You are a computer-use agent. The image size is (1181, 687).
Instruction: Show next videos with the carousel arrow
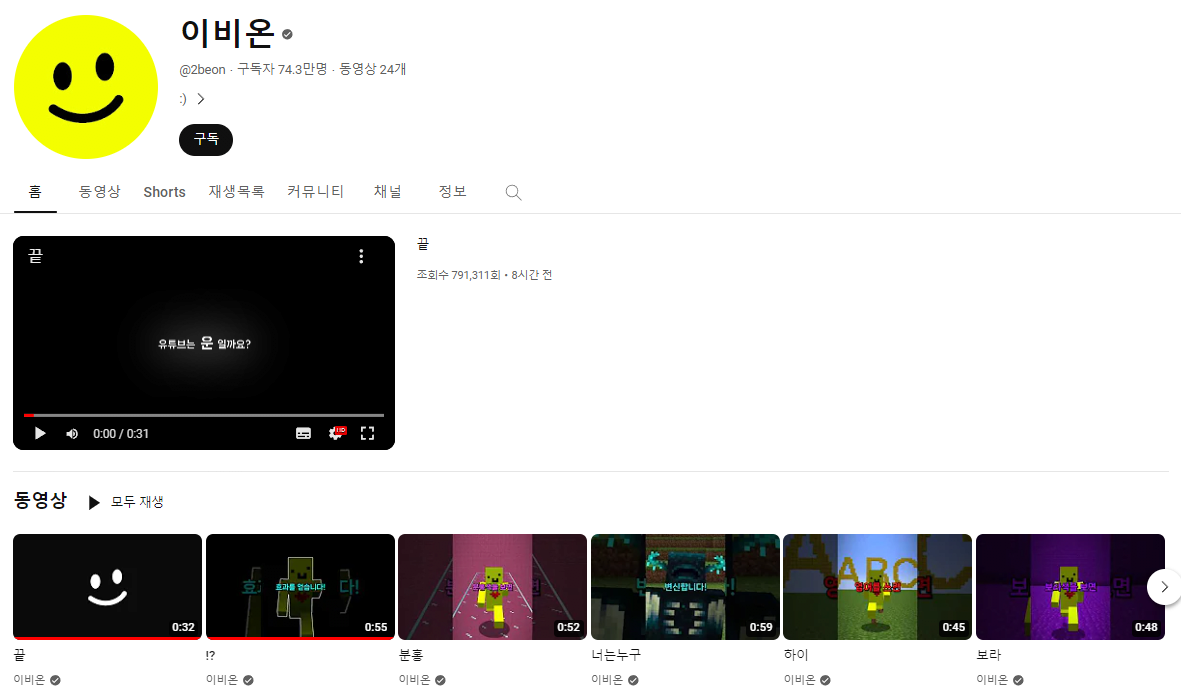coord(1164,587)
